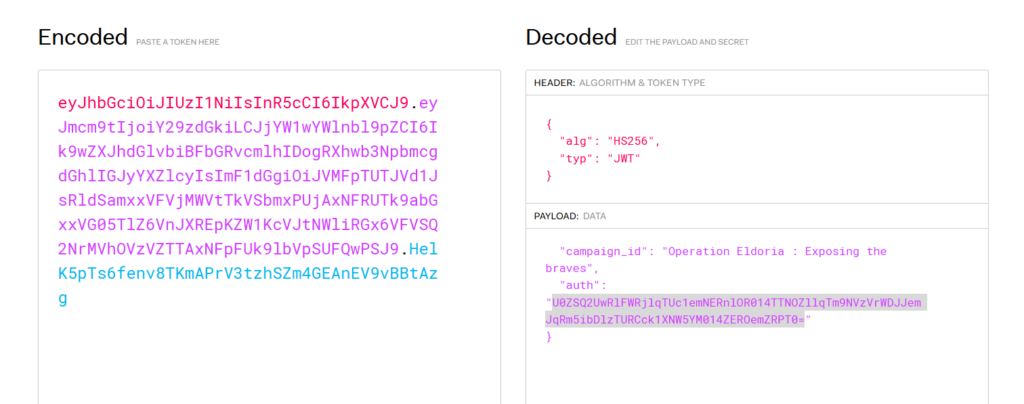Click the token line starting k9wZXJhdGlvbiBF

tap(248, 152)
